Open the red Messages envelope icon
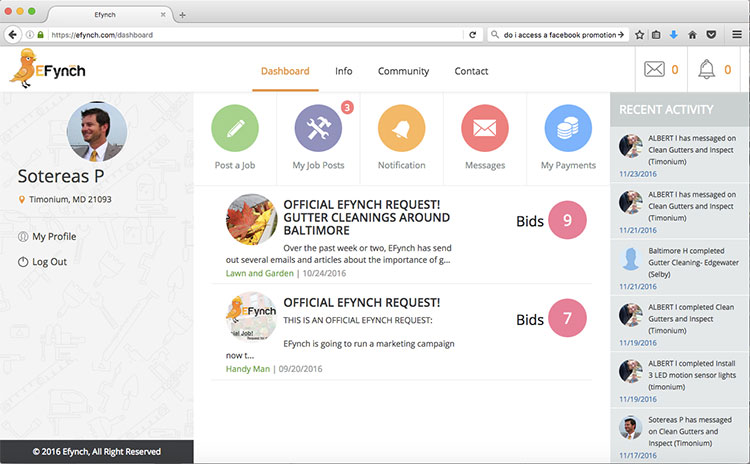 pyautogui.click(x=485, y=129)
